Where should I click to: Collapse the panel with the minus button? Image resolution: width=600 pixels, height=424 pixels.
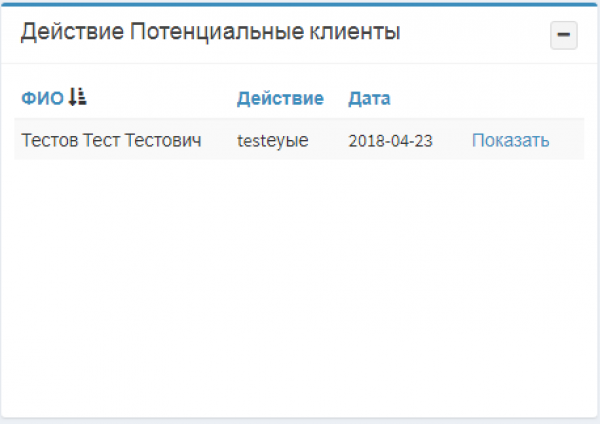pos(564,35)
